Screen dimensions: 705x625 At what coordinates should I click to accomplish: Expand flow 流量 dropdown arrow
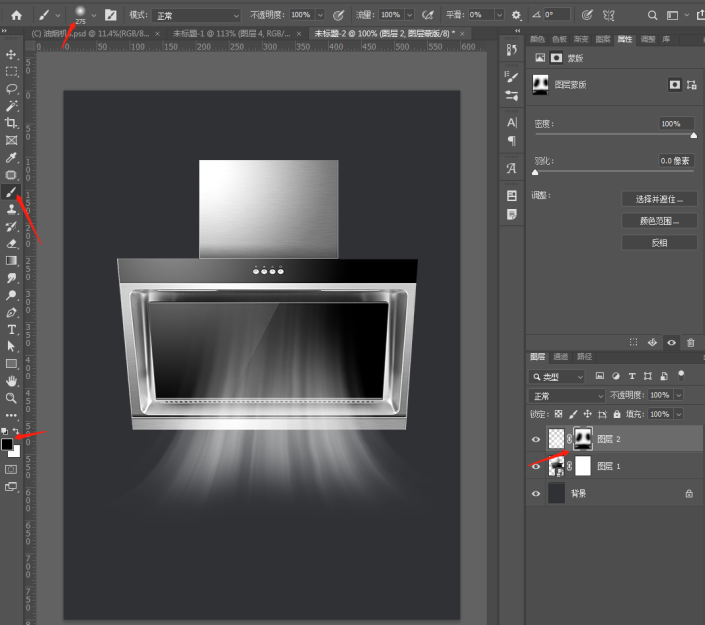pos(410,15)
